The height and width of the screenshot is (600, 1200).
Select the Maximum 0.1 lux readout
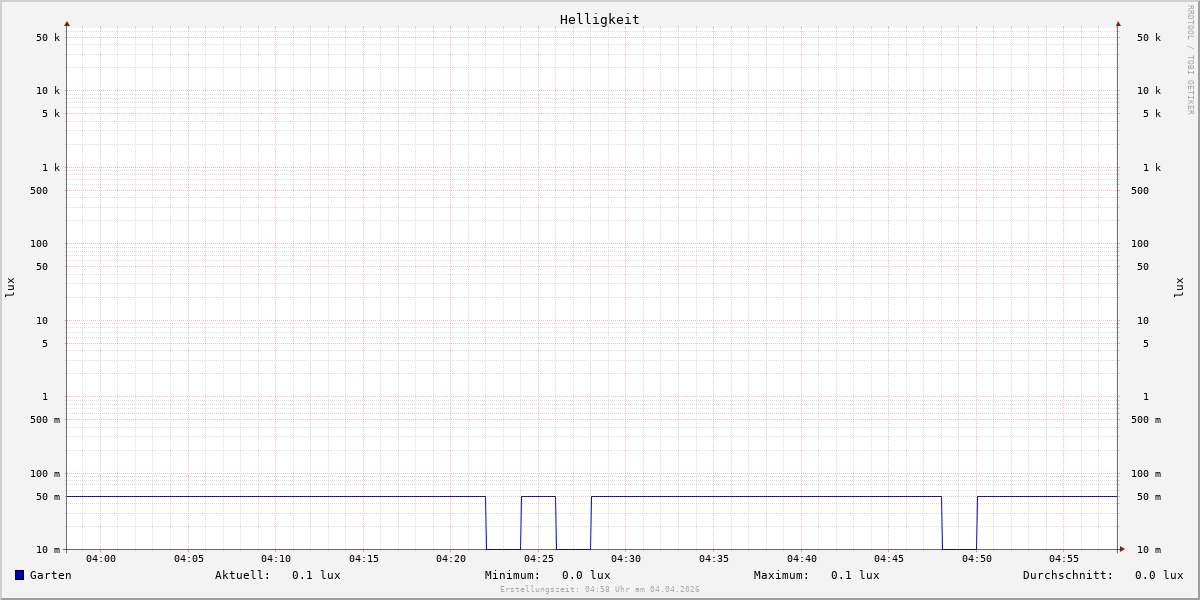[854, 575]
